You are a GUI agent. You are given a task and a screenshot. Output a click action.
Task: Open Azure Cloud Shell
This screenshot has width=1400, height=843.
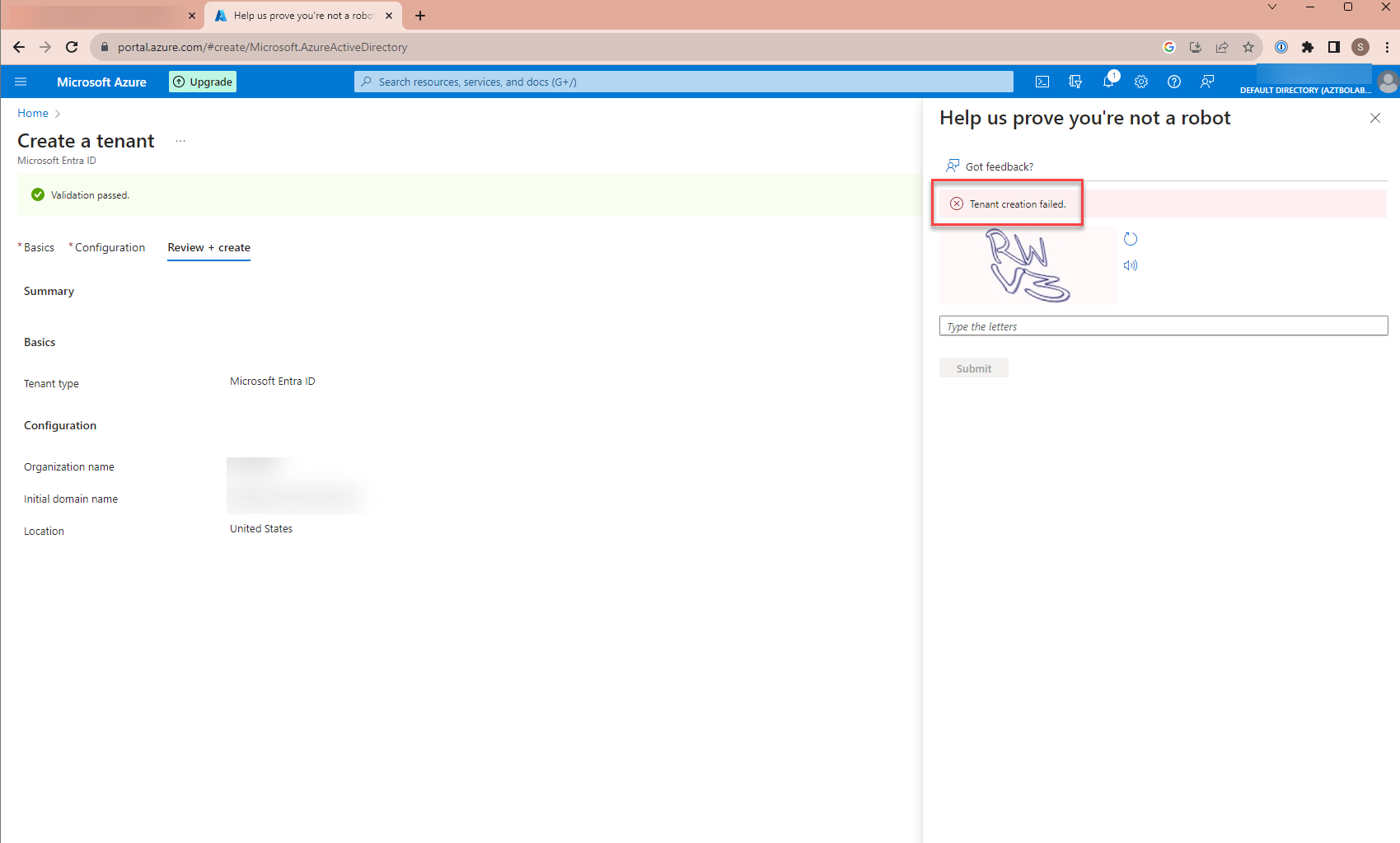(1042, 82)
